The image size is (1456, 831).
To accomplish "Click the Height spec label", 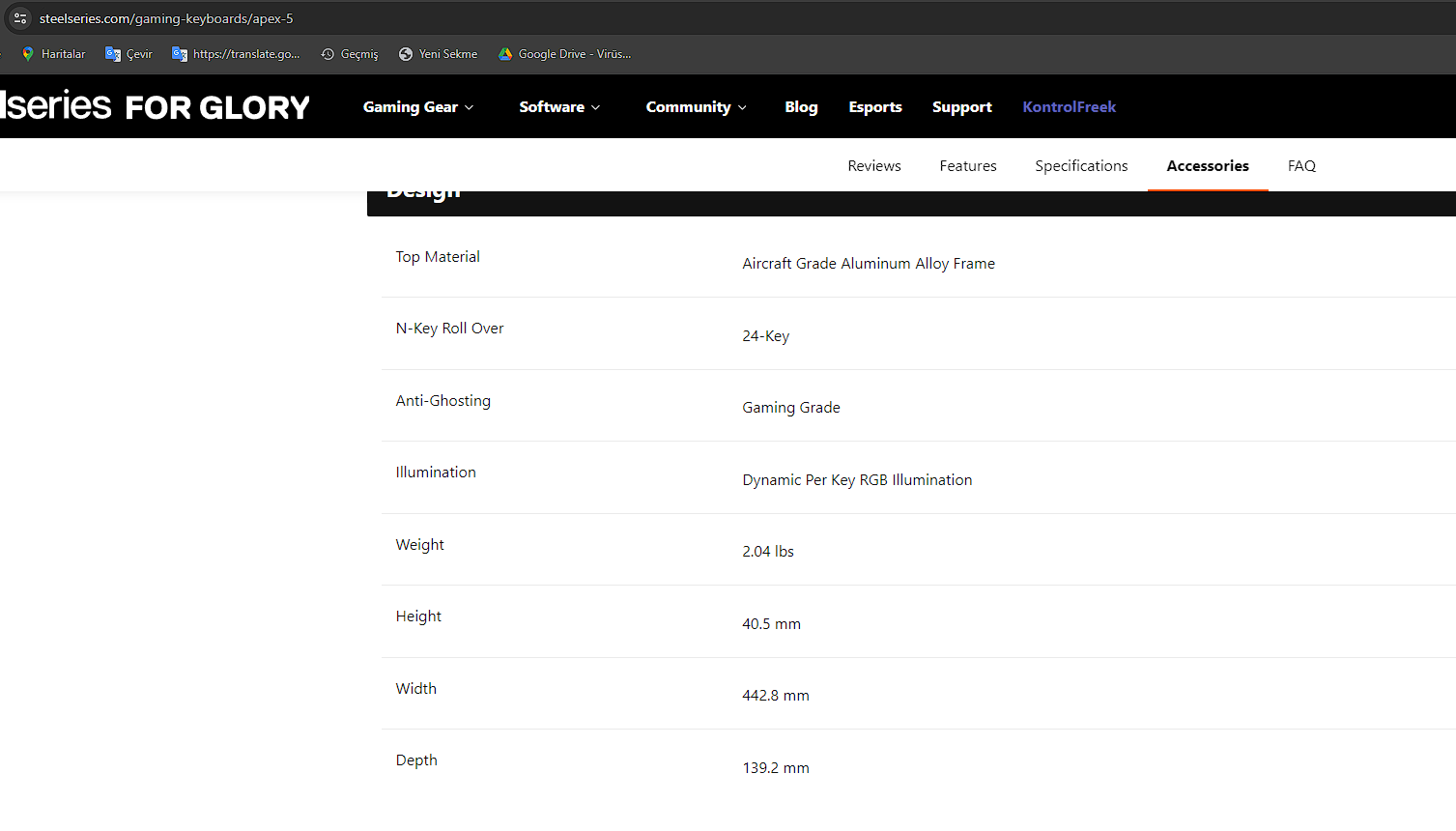I will click(418, 616).
